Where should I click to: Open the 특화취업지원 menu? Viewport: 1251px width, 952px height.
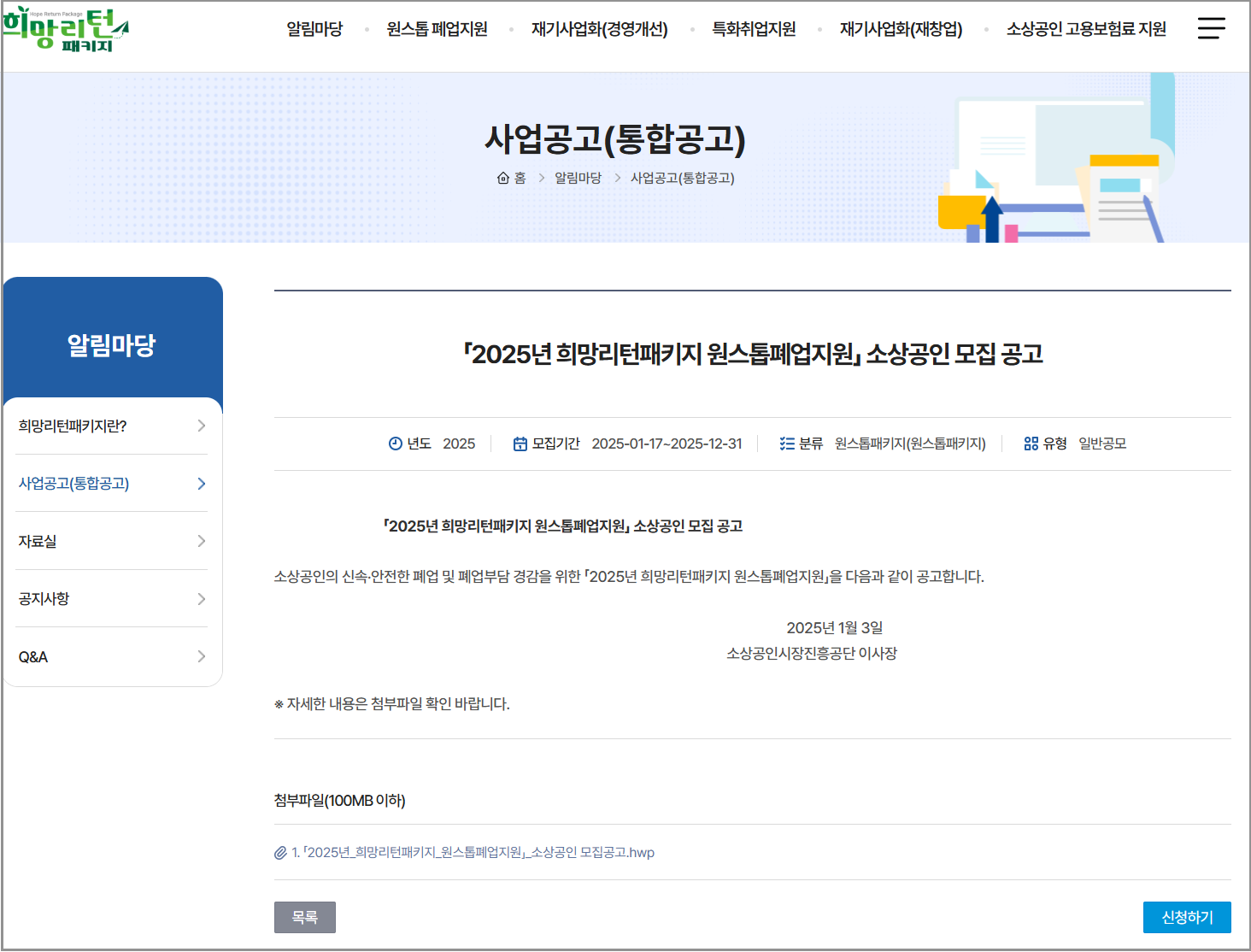[754, 29]
